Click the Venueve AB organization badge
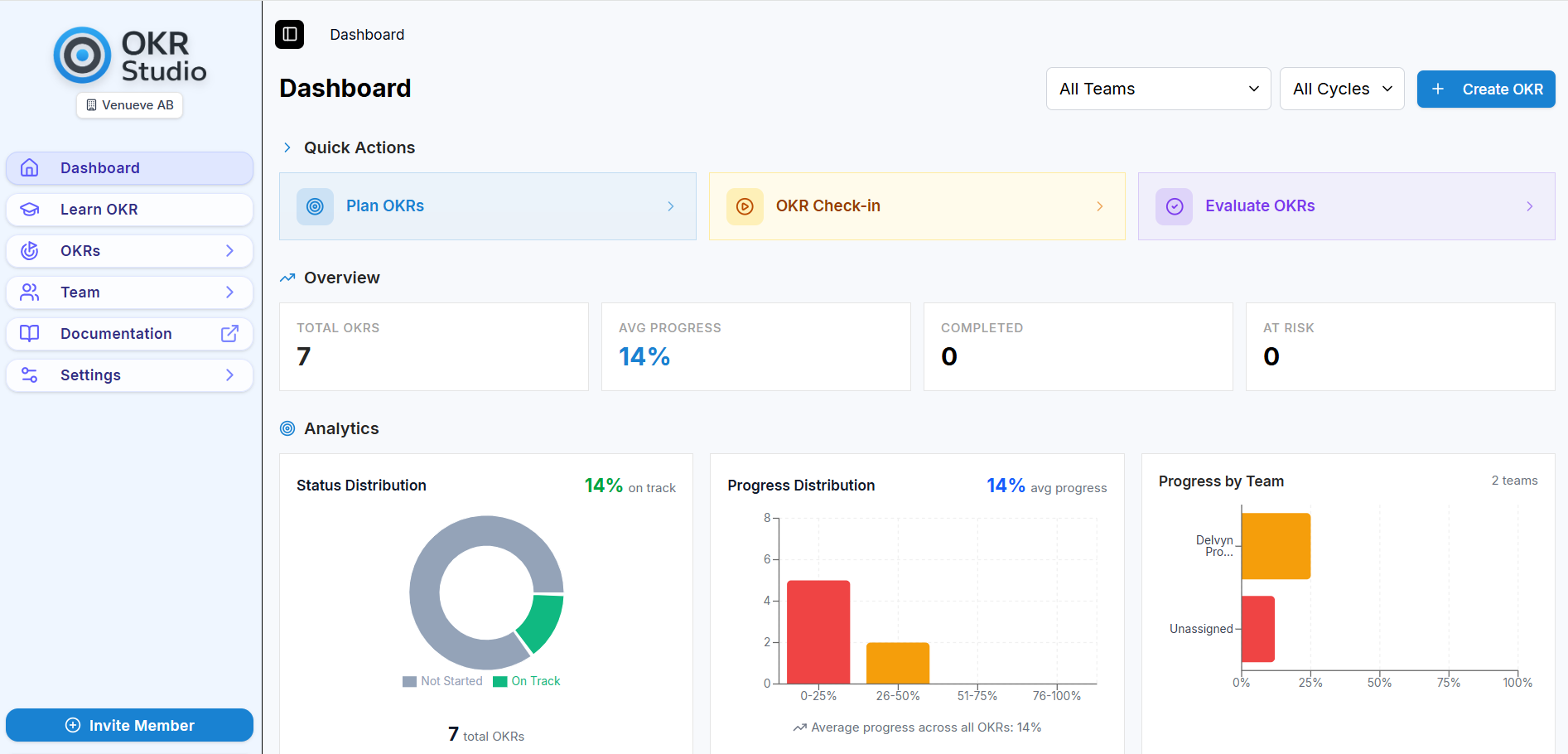Screen dimensions: 1568x754 click(130, 105)
